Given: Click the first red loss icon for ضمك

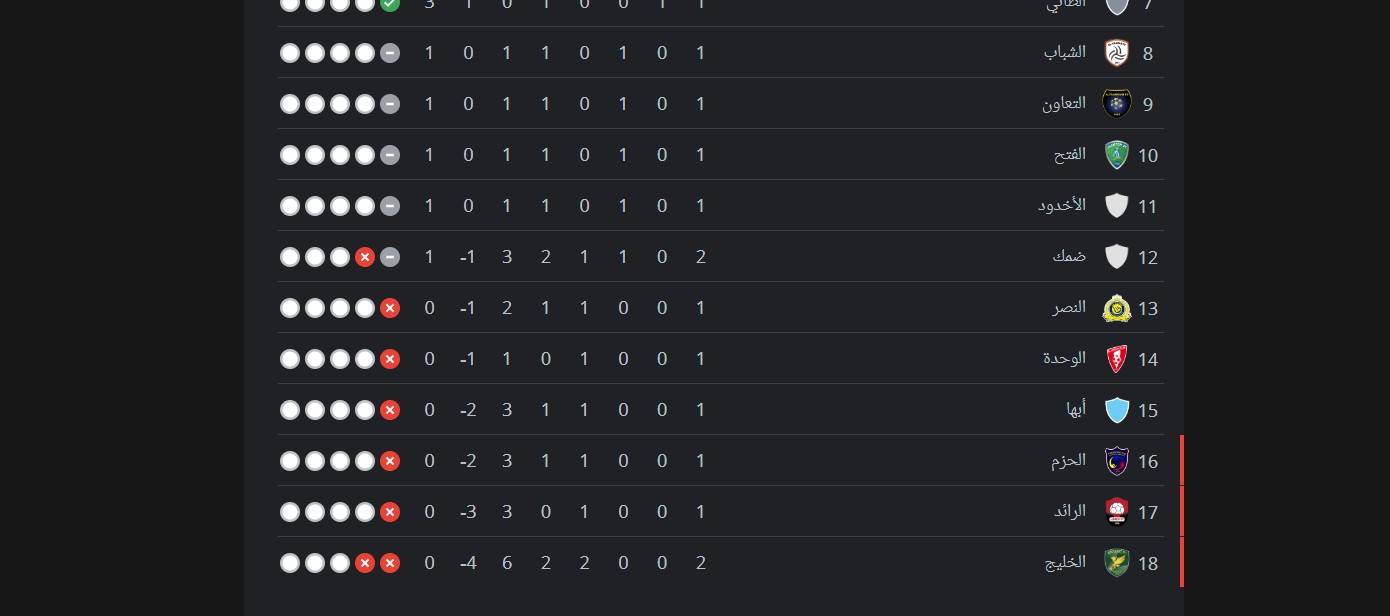Looking at the screenshot, I should pos(365,257).
